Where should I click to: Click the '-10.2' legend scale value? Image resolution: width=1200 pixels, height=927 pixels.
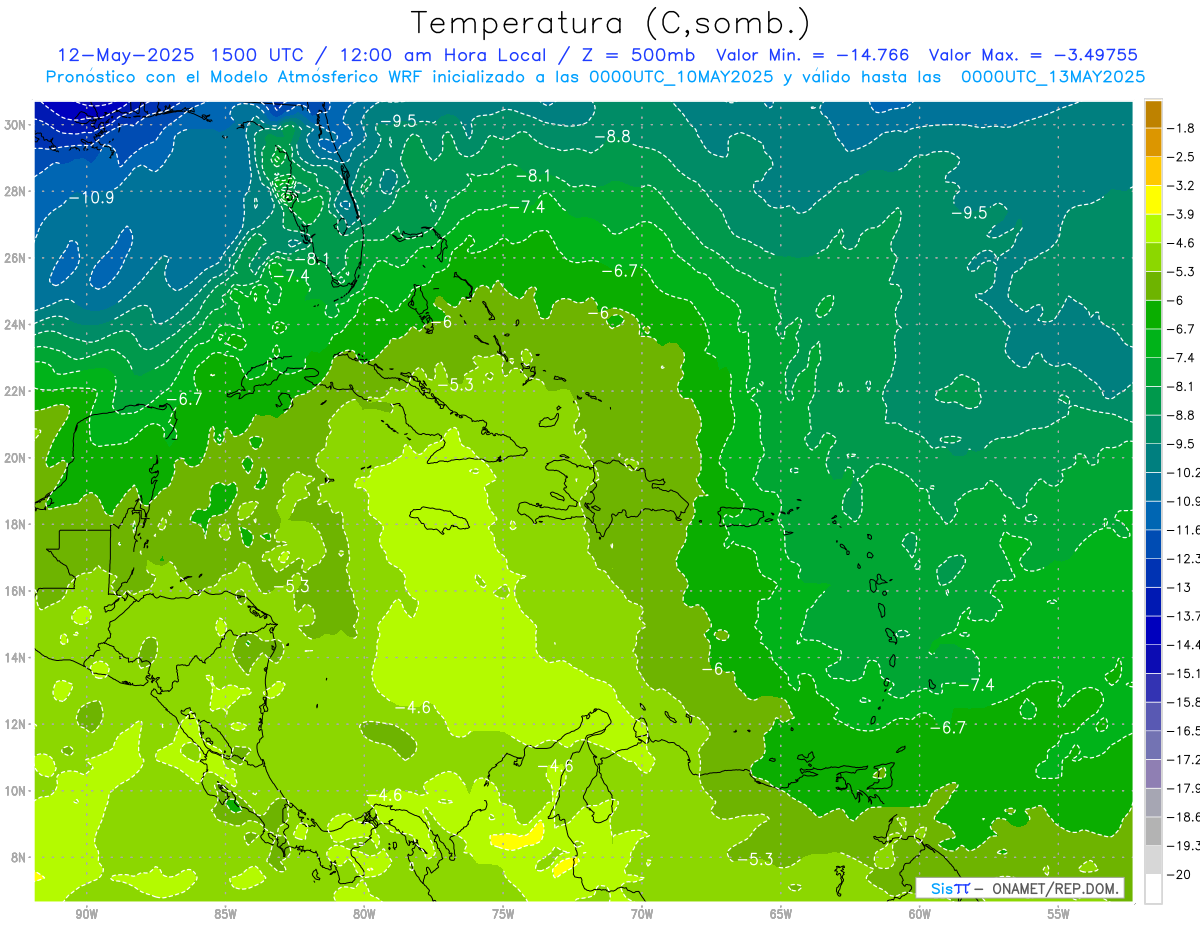point(1183,472)
